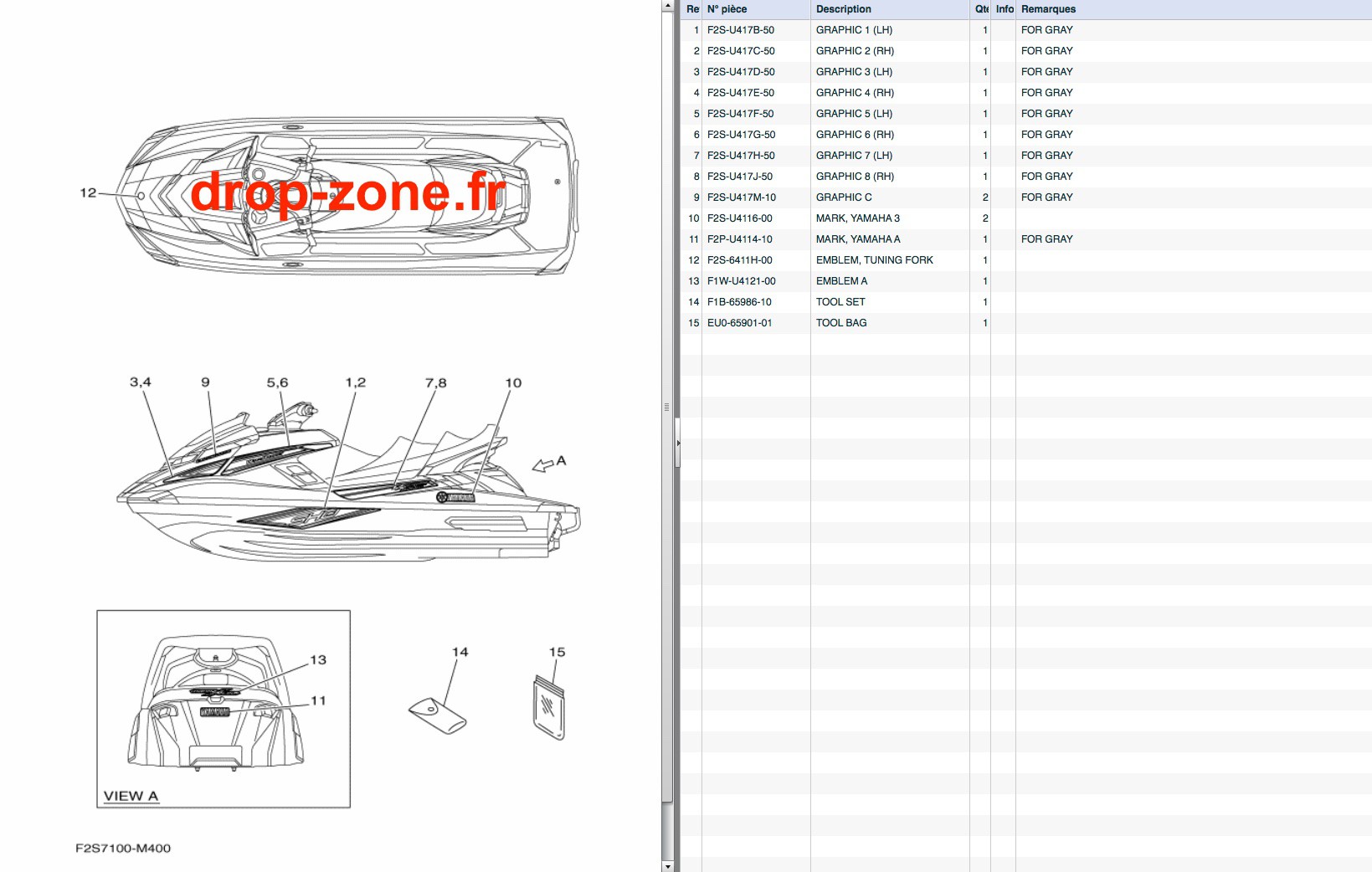
Task: Select part number F2P-U4114-10
Action: pos(740,239)
